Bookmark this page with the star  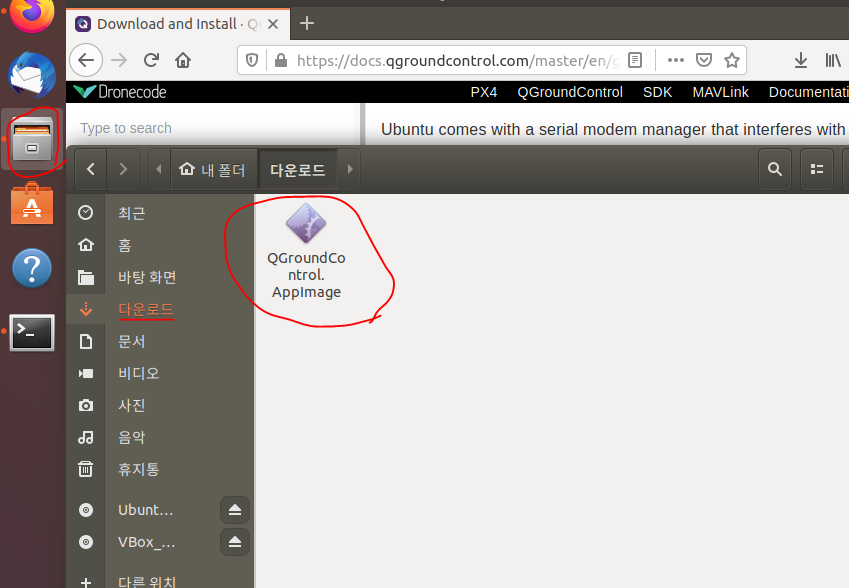click(x=732, y=60)
